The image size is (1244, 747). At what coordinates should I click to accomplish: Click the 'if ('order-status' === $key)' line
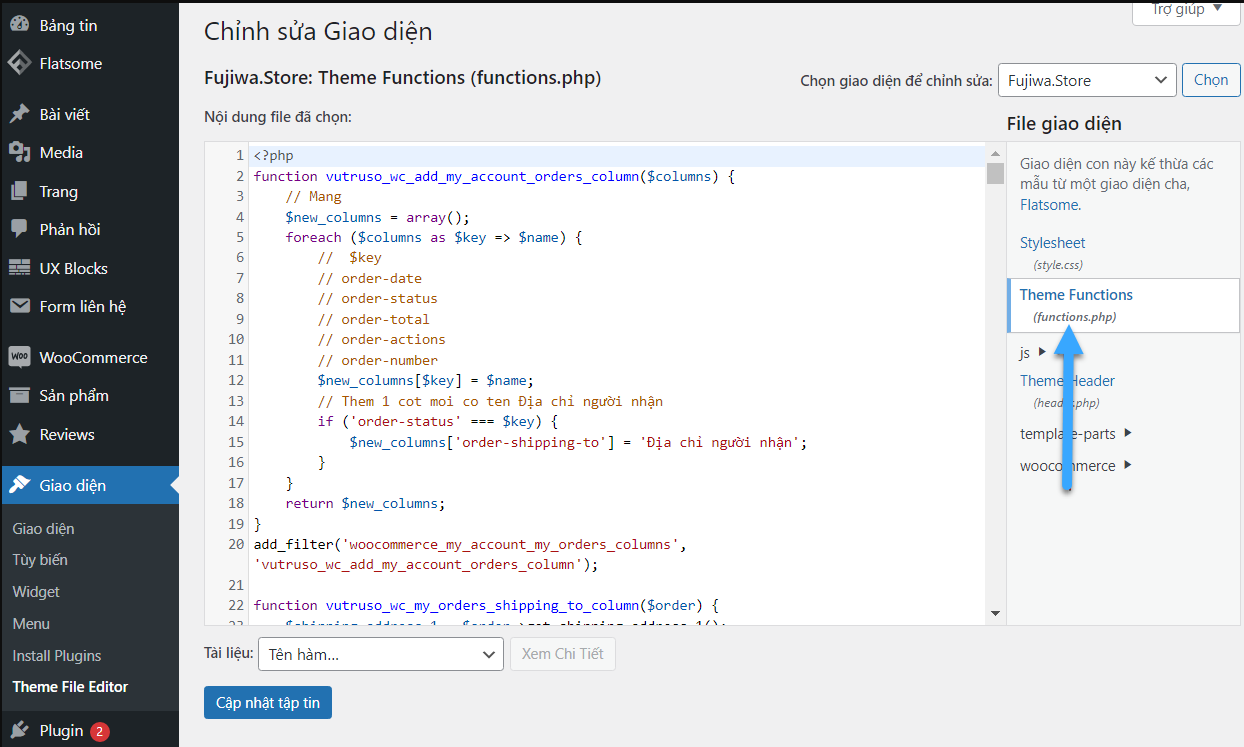pyautogui.click(x=437, y=421)
